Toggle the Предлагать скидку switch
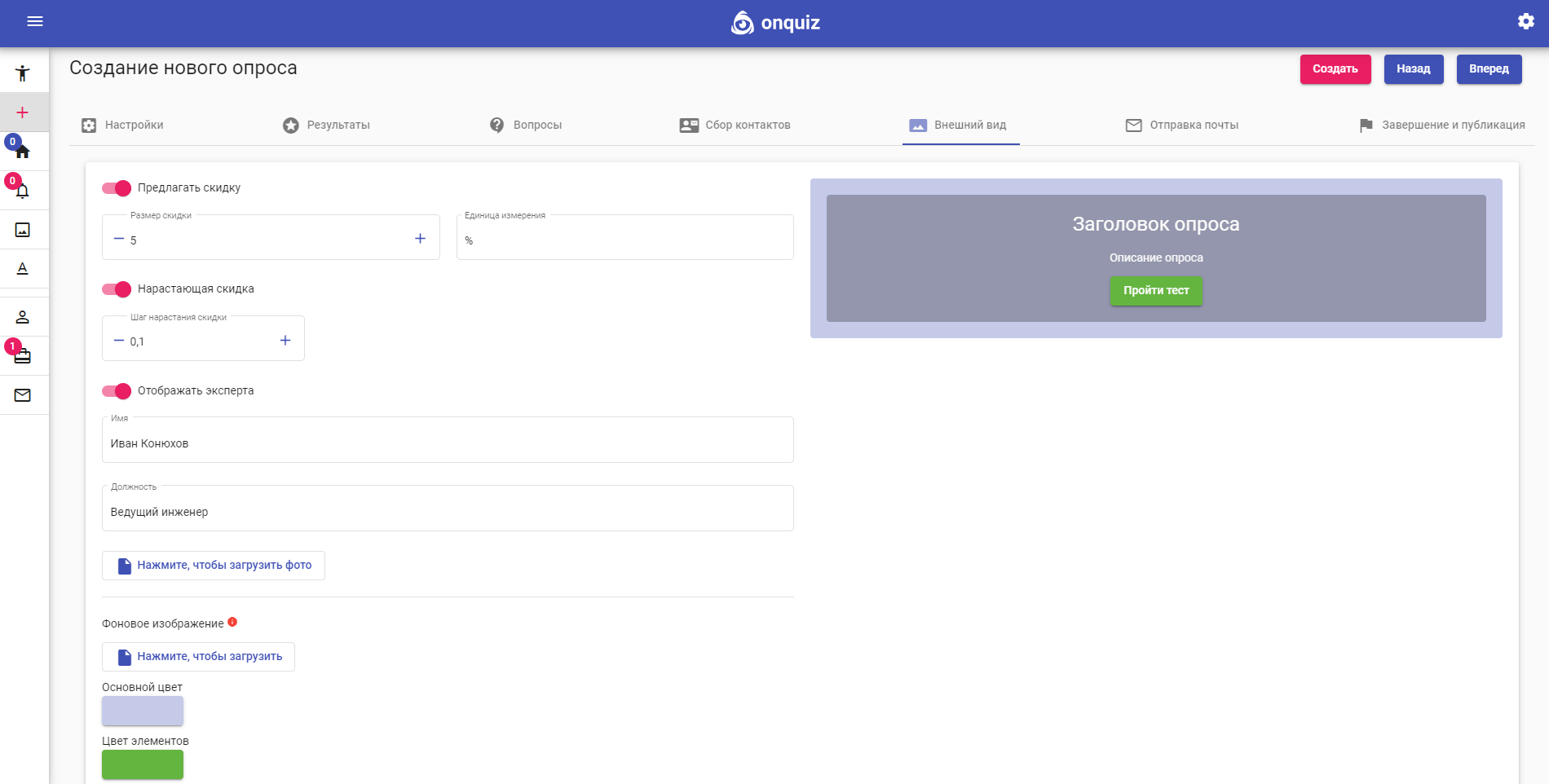1549x784 pixels. pyautogui.click(x=117, y=188)
